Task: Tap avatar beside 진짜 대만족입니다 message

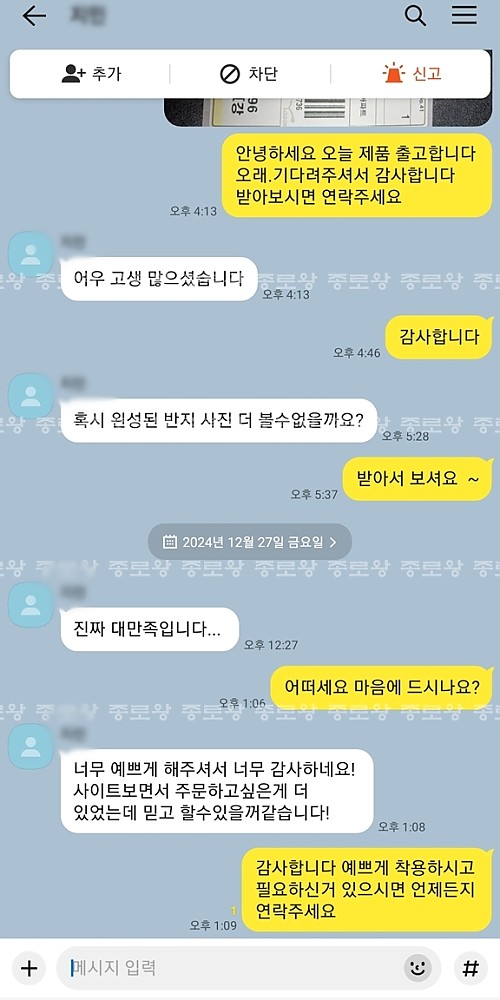Action: [30, 604]
